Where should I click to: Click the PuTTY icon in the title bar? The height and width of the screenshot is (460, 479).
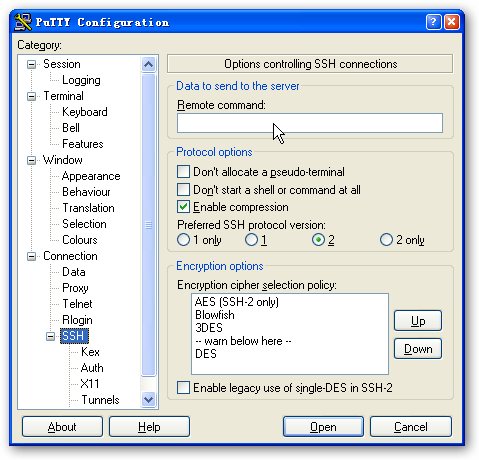click(x=23, y=22)
